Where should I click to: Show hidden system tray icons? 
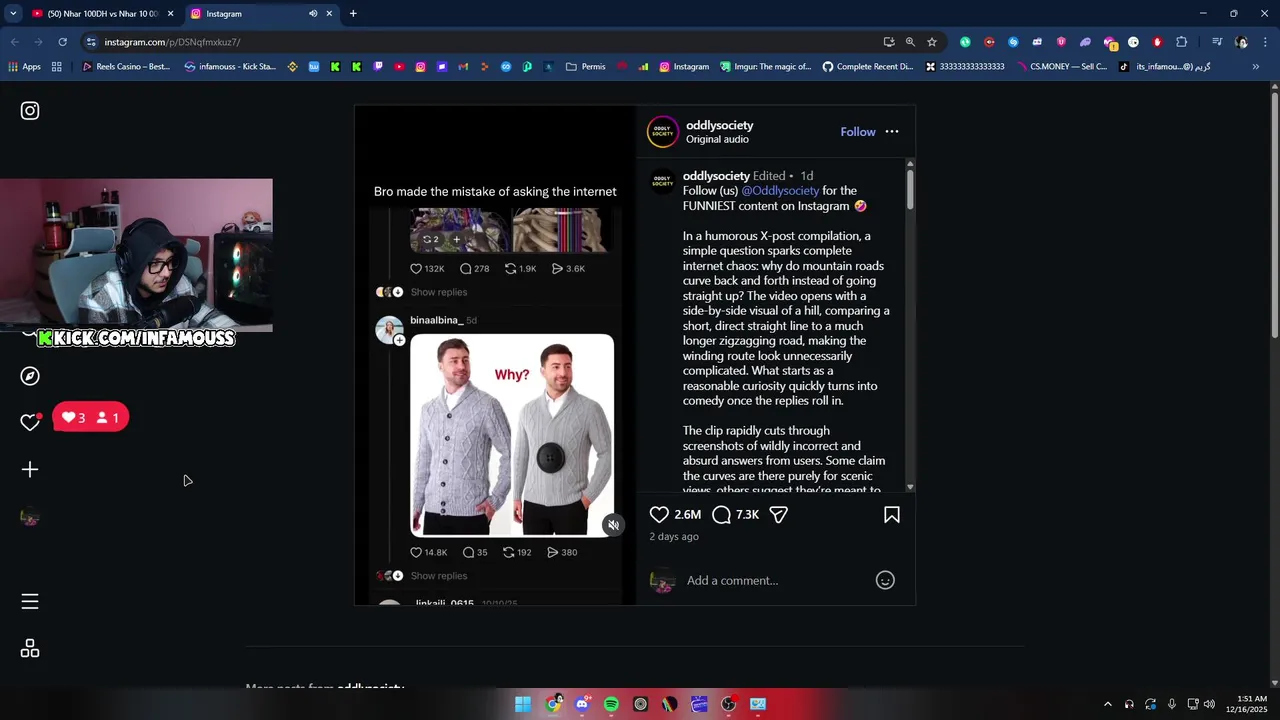click(1107, 704)
